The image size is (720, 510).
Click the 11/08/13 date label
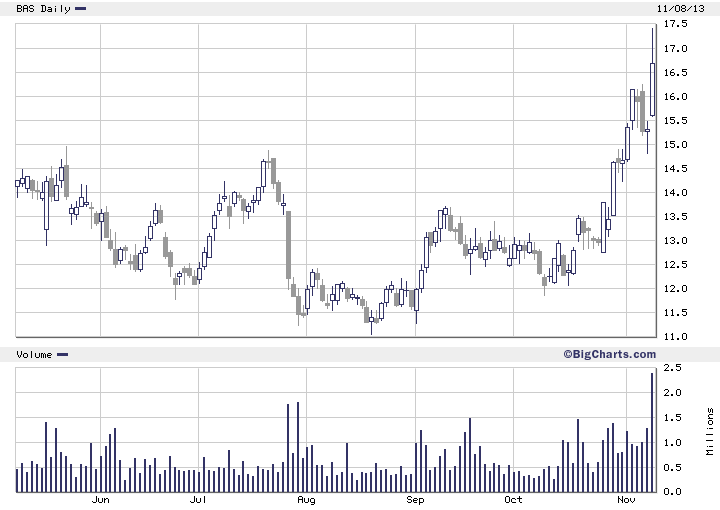click(x=681, y=9)
